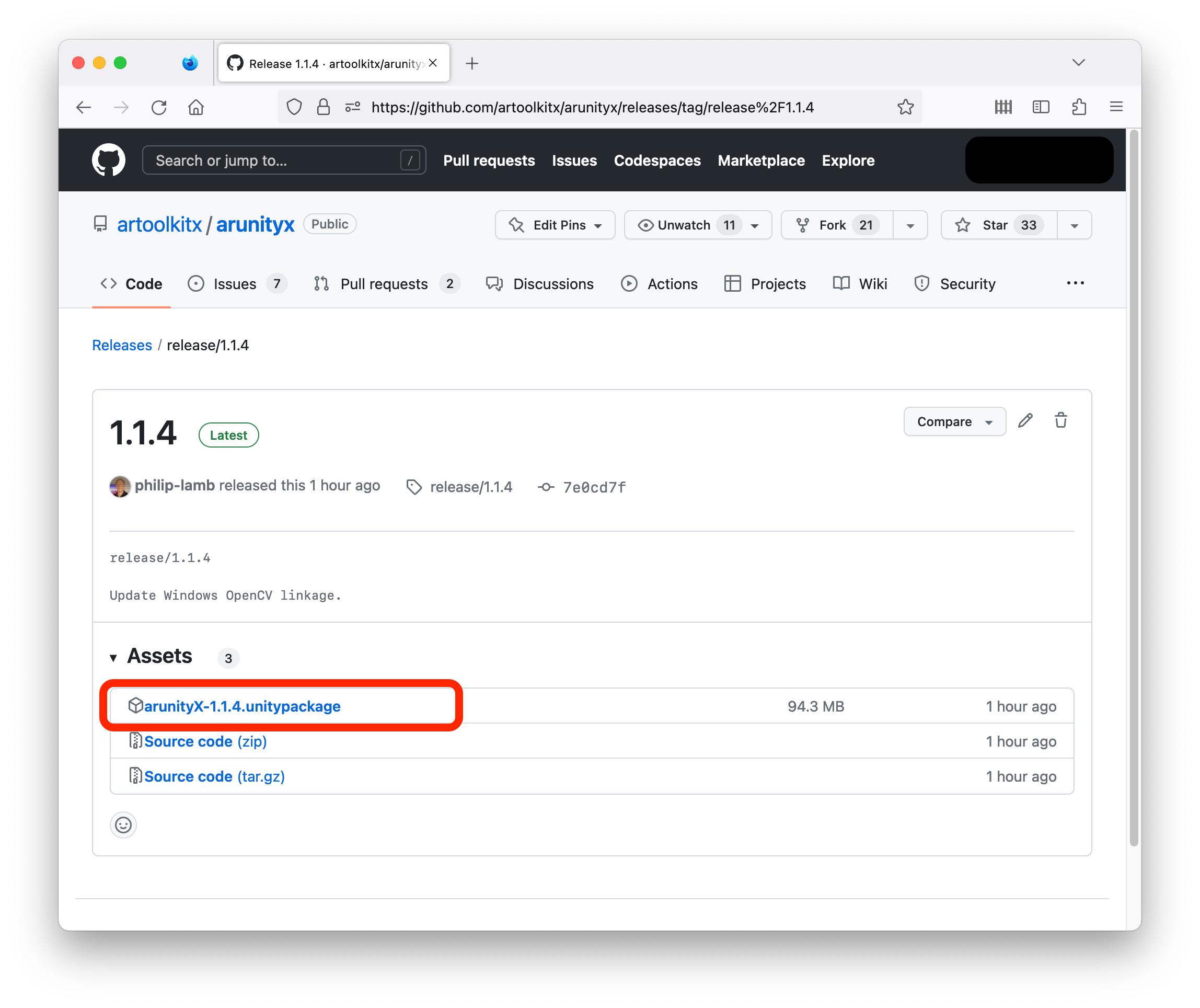Open the Star lists dropdown arrow
Screen dimensions: 1200x1008
(x=1074, y=225)
